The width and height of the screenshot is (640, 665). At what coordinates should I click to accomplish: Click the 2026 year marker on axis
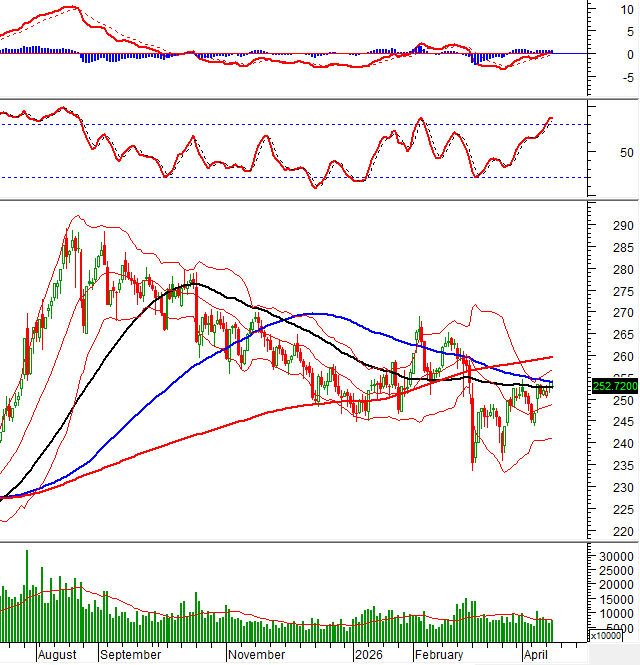(370, 655)
